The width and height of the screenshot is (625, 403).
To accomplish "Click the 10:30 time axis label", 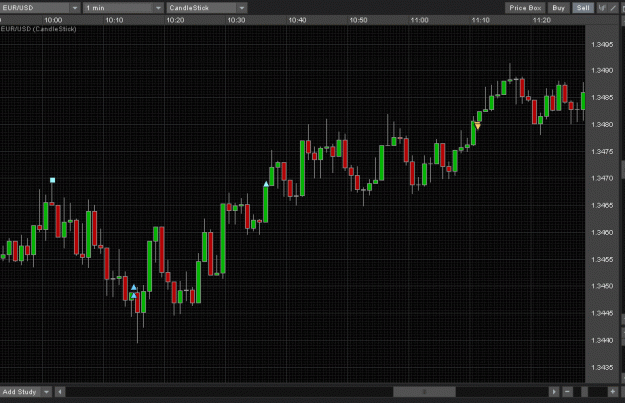I will point(236,20).
